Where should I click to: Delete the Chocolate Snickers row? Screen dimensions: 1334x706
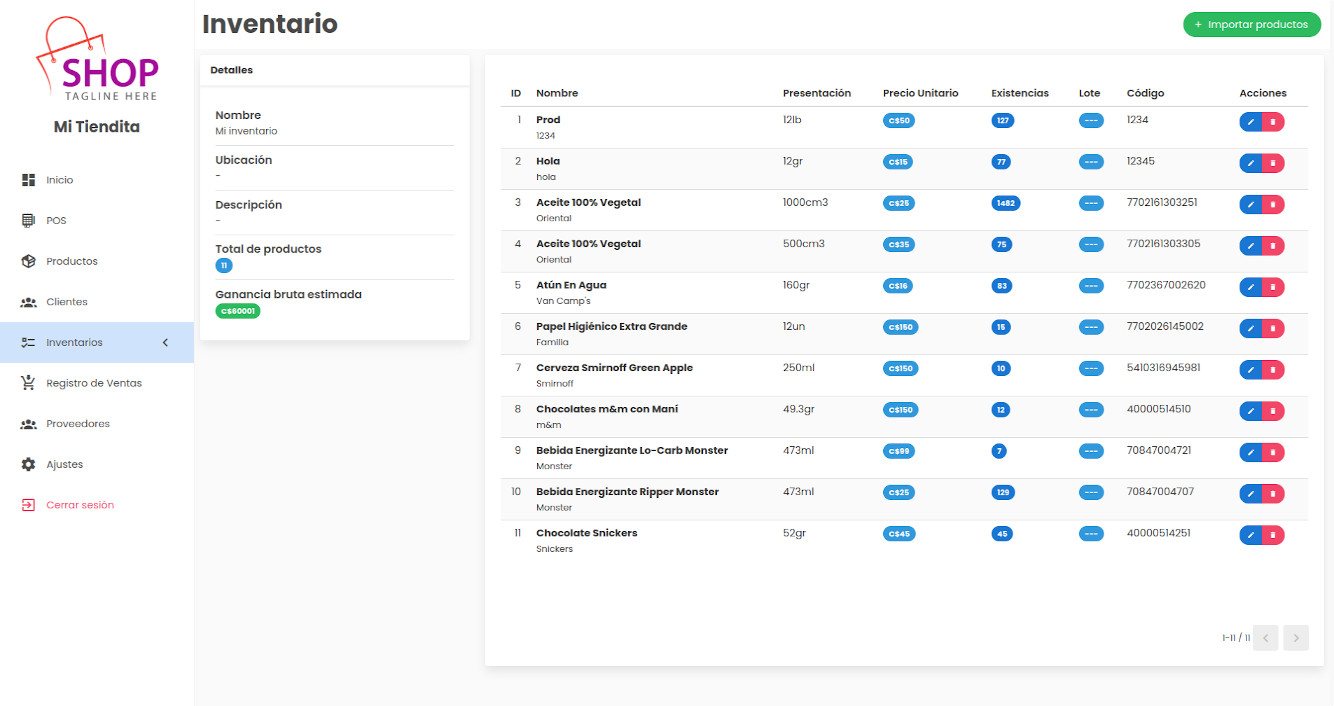[1273, 535]
